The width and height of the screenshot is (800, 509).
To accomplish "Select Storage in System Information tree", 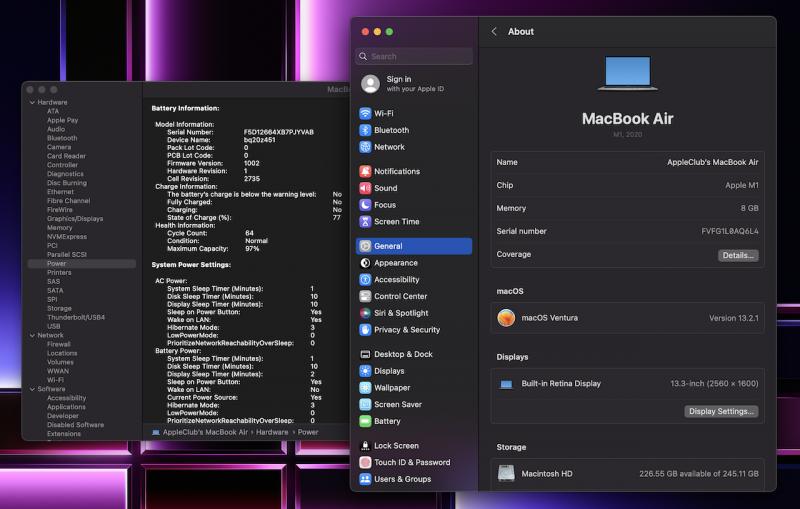I will 59,309.
